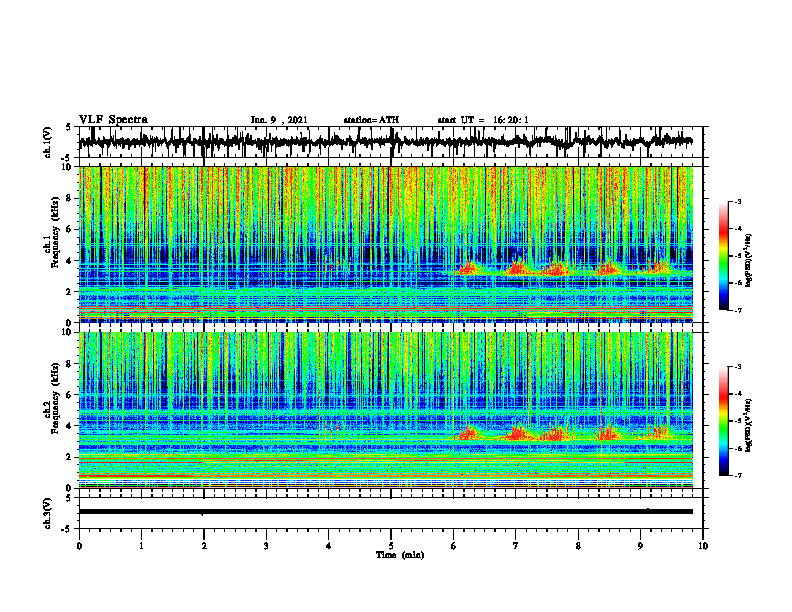Click time axis tick label "5"
792x612 pixels.
coord(391,546)
